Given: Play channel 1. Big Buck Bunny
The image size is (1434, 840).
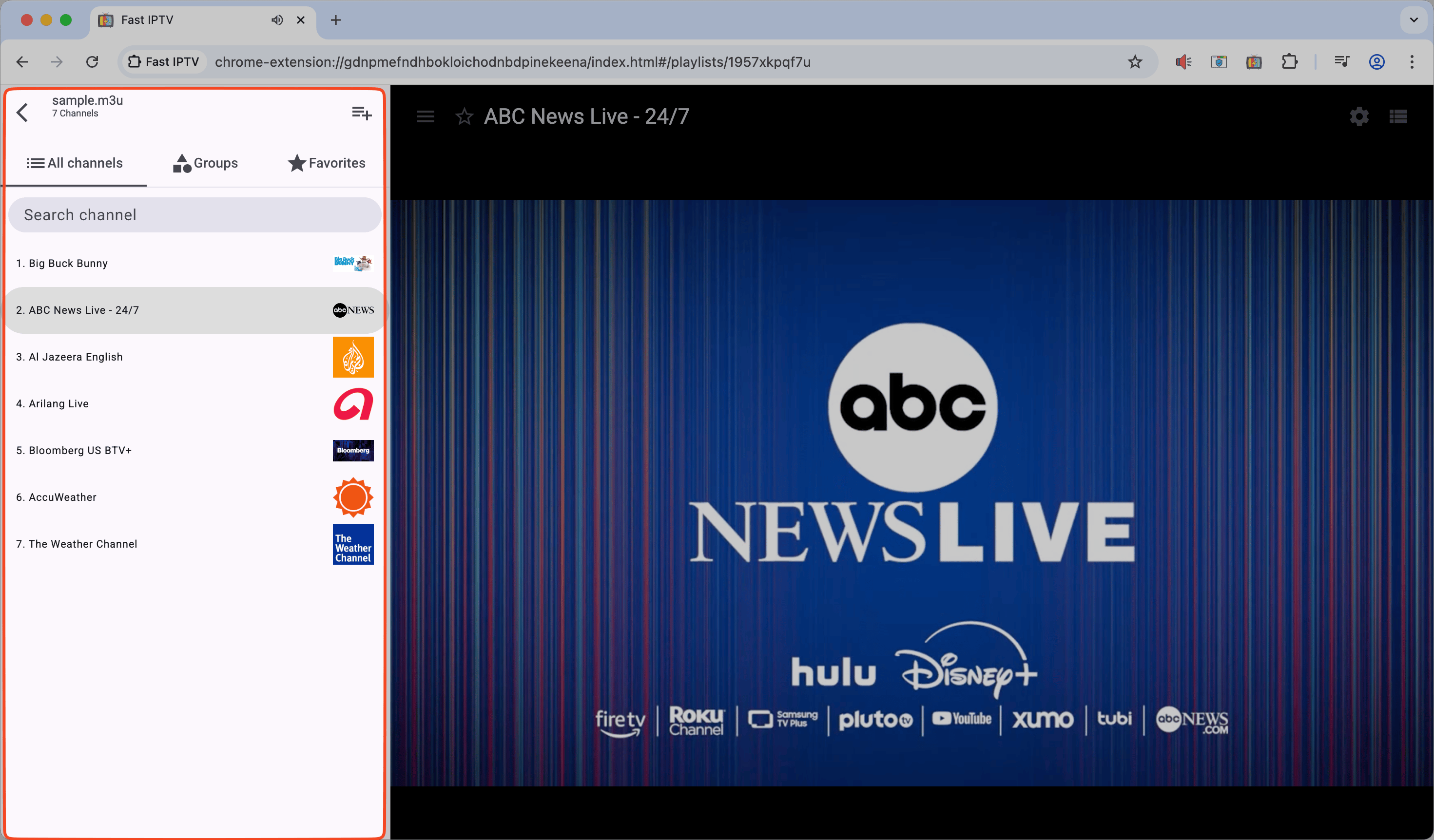Looking at the screenshot, I should click(x=194, y=263).
